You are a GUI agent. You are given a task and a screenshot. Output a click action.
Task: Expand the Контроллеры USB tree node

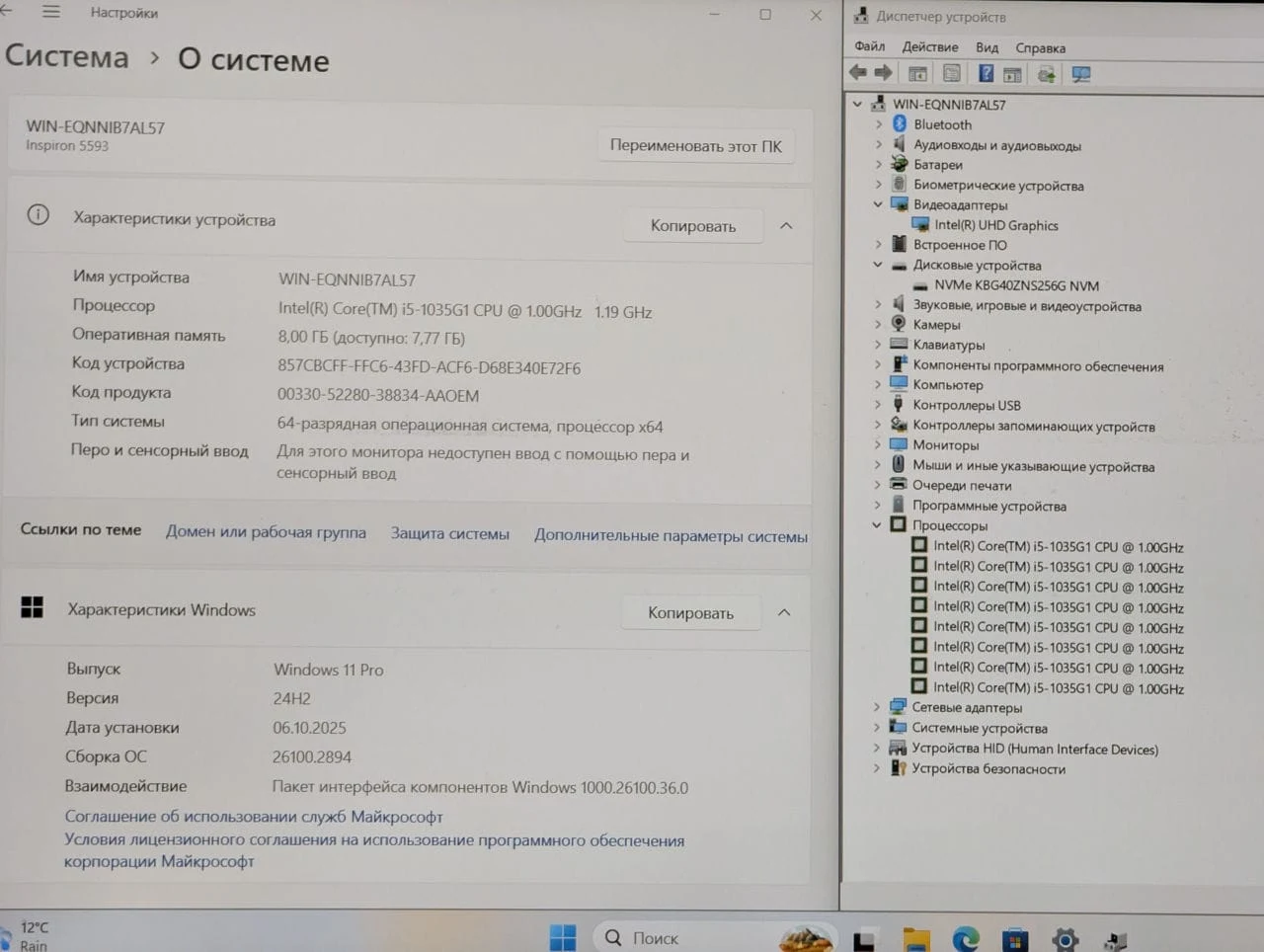(x=877, y=405)
